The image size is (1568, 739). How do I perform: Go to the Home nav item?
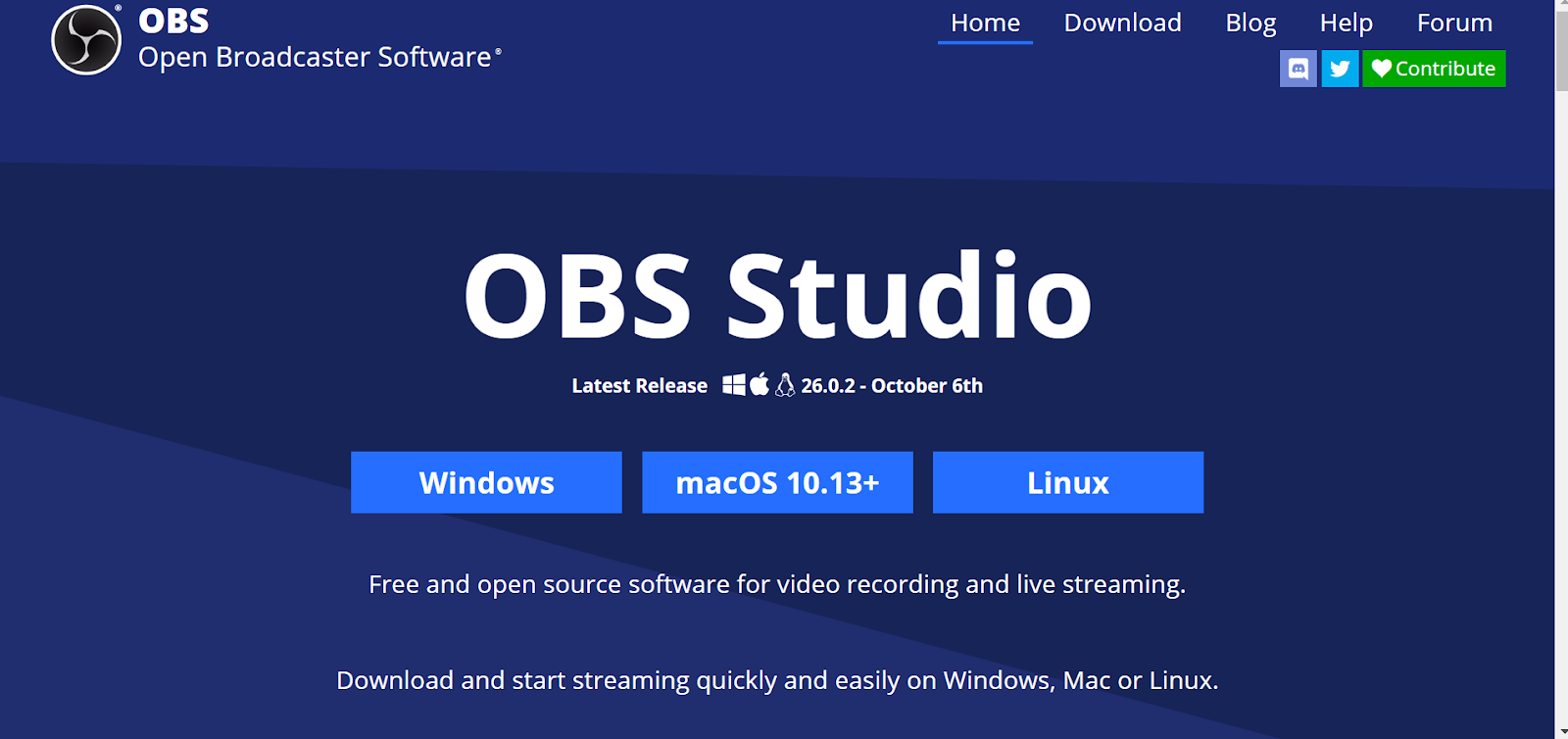pos(985,23)
